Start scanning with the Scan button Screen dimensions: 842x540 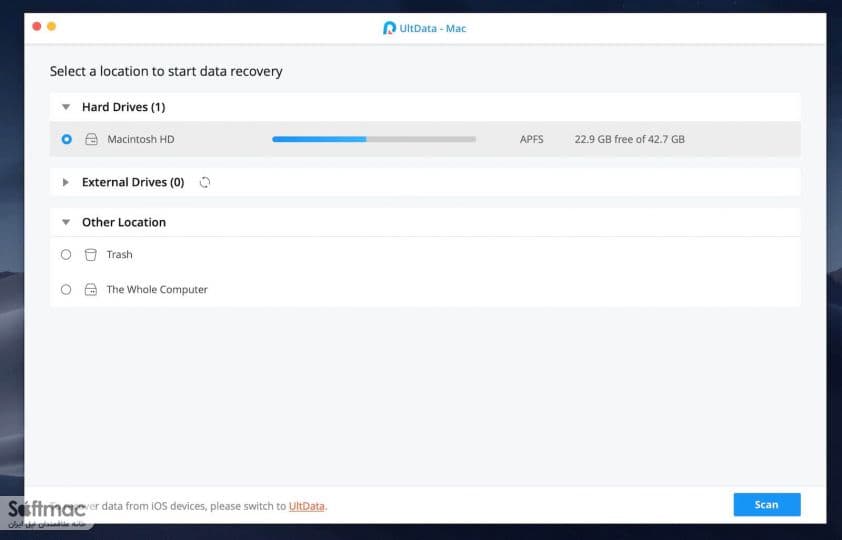pos(766,505)
